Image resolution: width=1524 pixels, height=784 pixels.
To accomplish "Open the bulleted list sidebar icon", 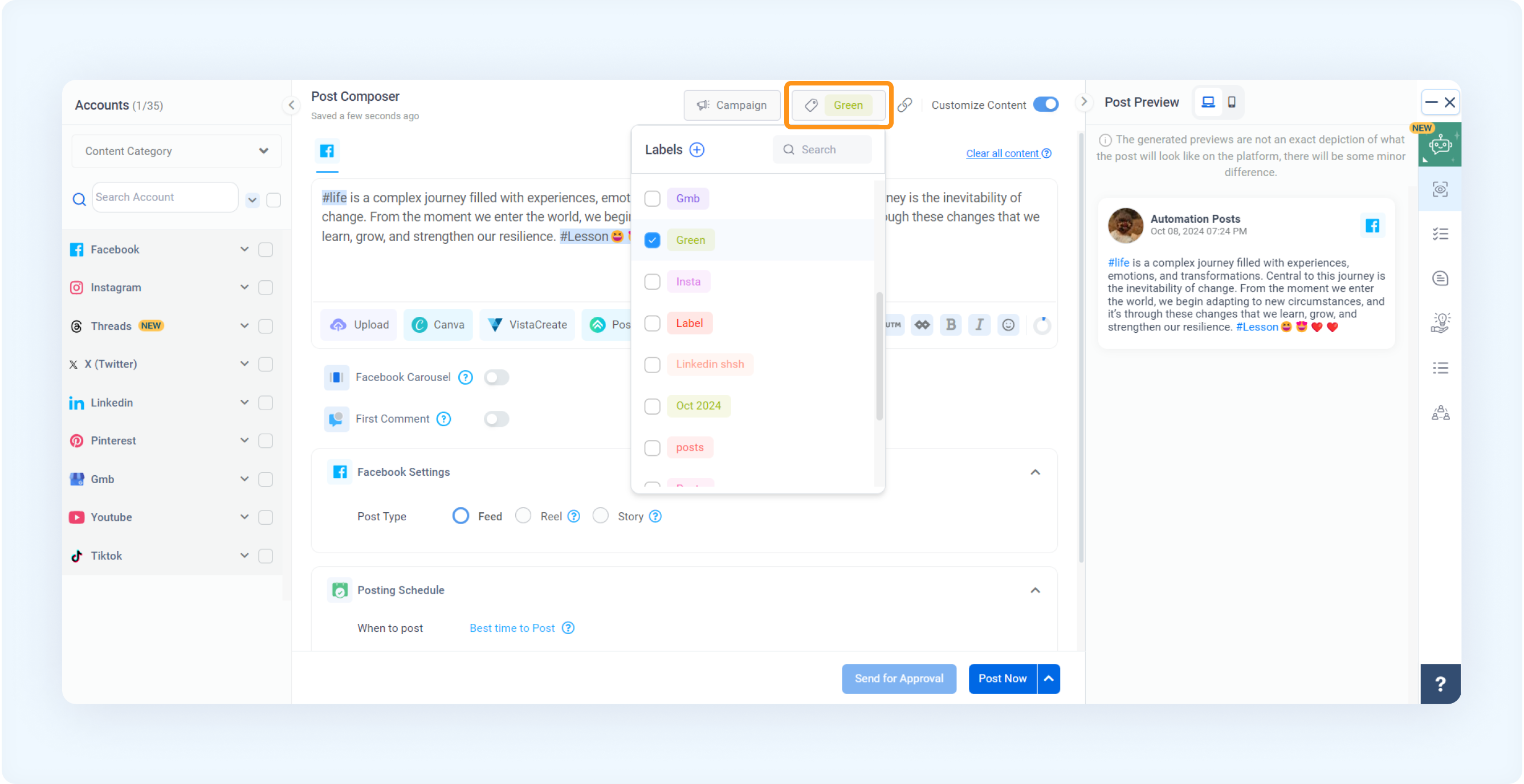I will 1440,367.
